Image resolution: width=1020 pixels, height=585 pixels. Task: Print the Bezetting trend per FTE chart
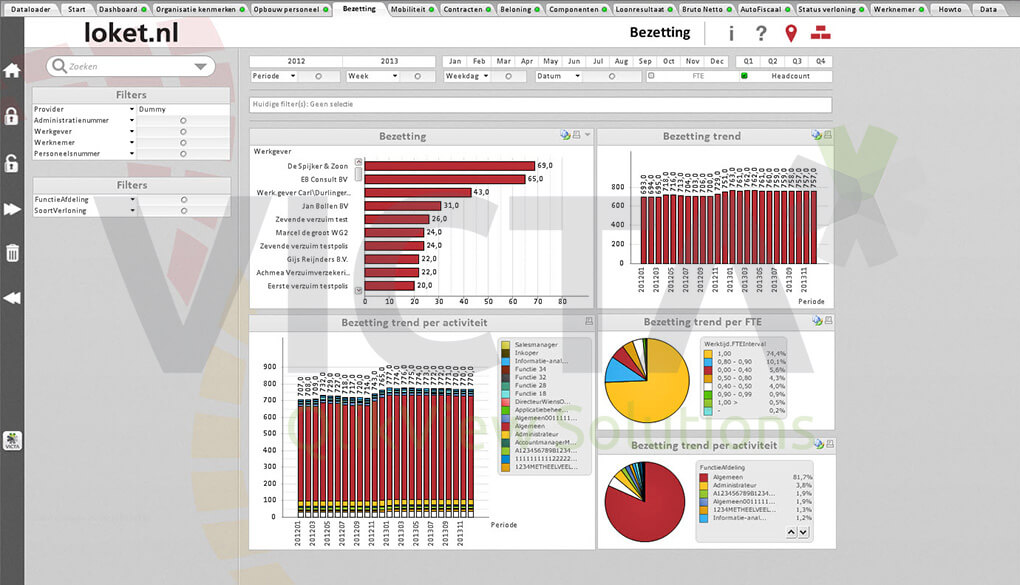click(x=828, y=320)
